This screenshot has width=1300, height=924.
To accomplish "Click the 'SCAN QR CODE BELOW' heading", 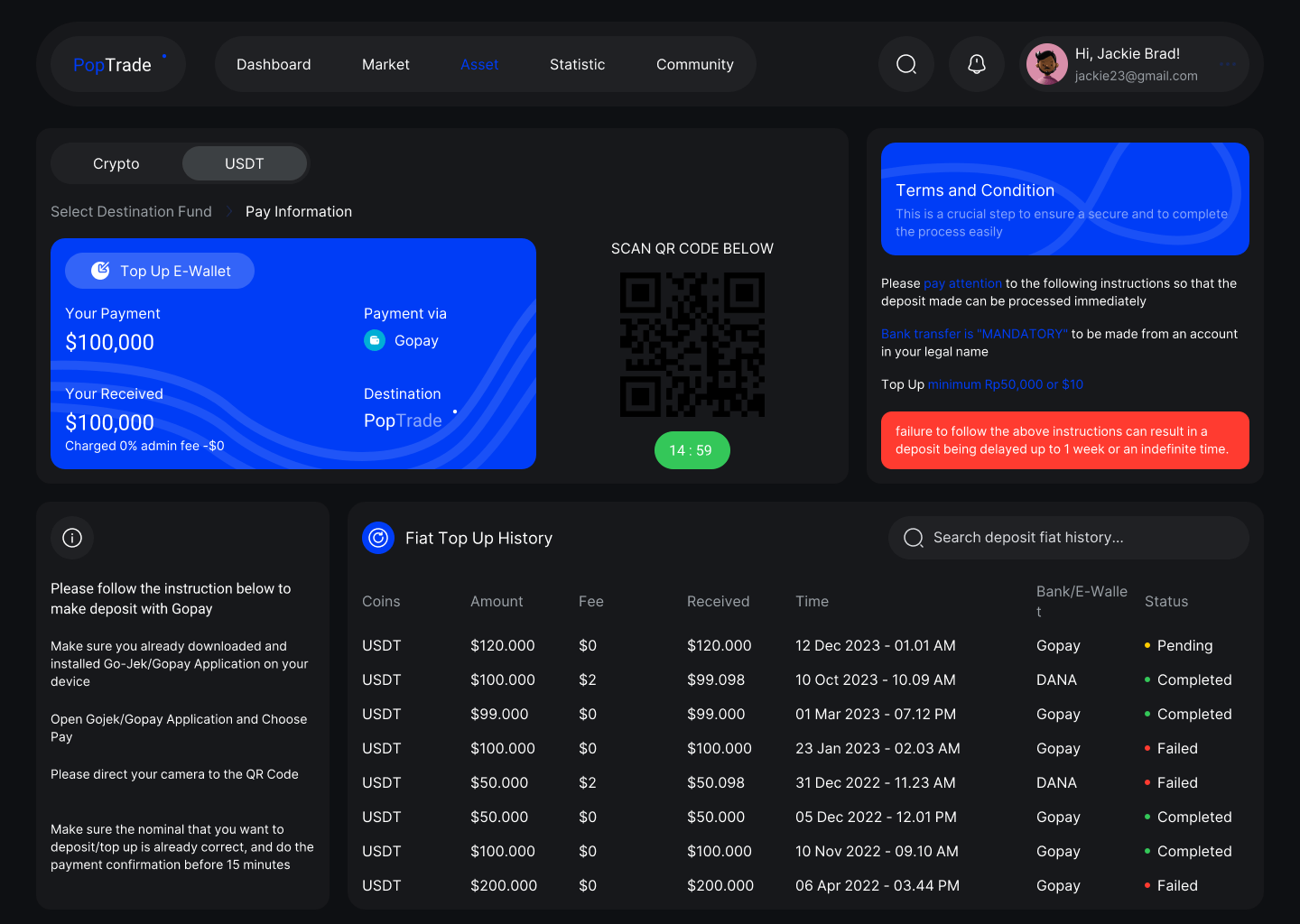I will point(692,248).
